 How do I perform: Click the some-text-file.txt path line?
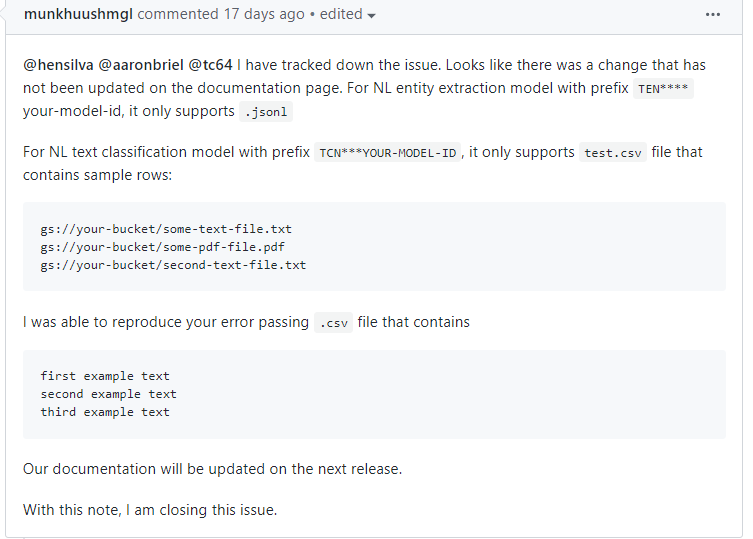166,229
